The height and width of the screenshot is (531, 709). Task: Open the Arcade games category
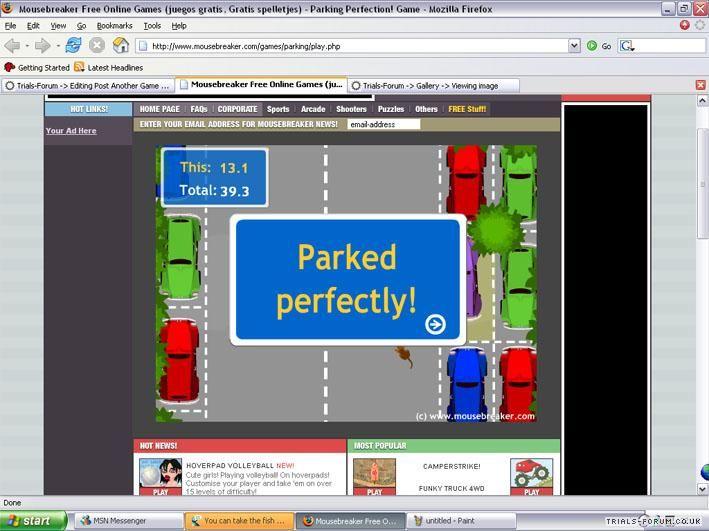[x=313, y=109]
